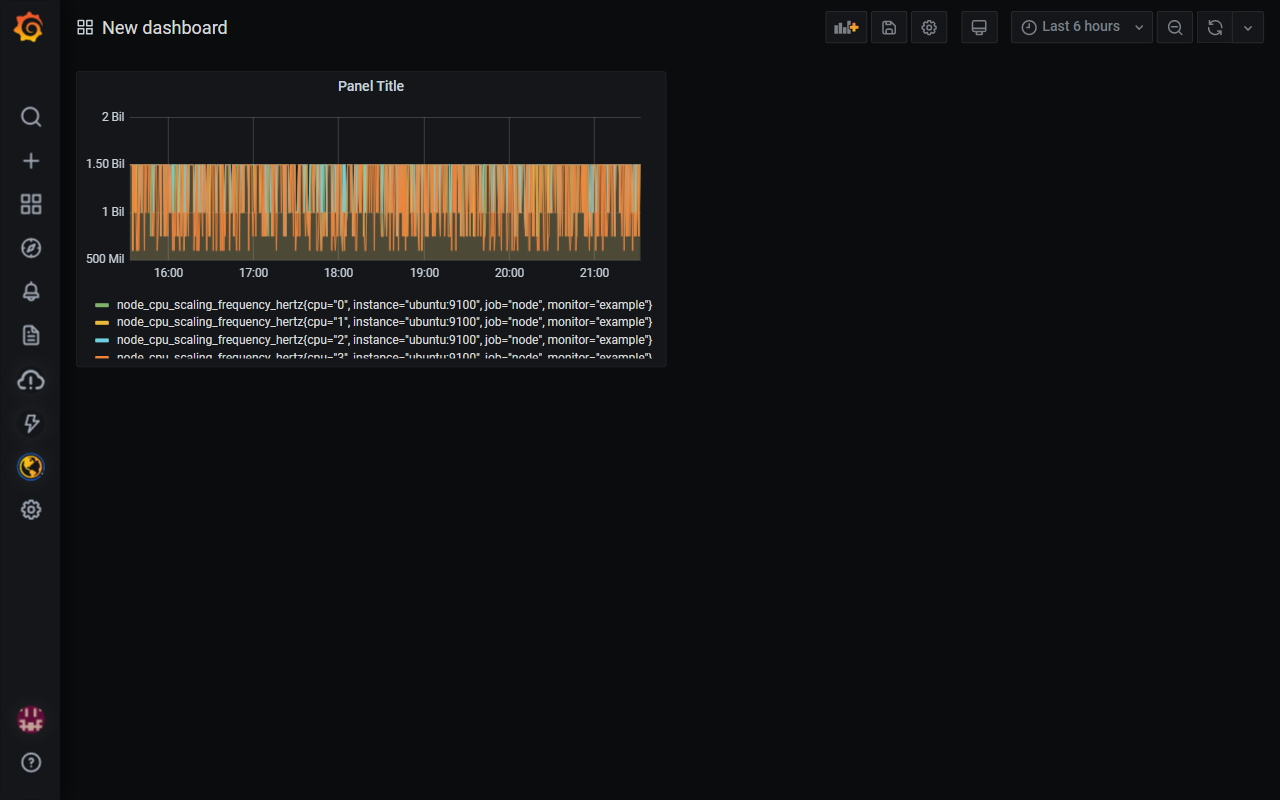Click the Create (plus) sidebar icon
The width and height of the screenshot is (1280, 800).
pos(31,160)
